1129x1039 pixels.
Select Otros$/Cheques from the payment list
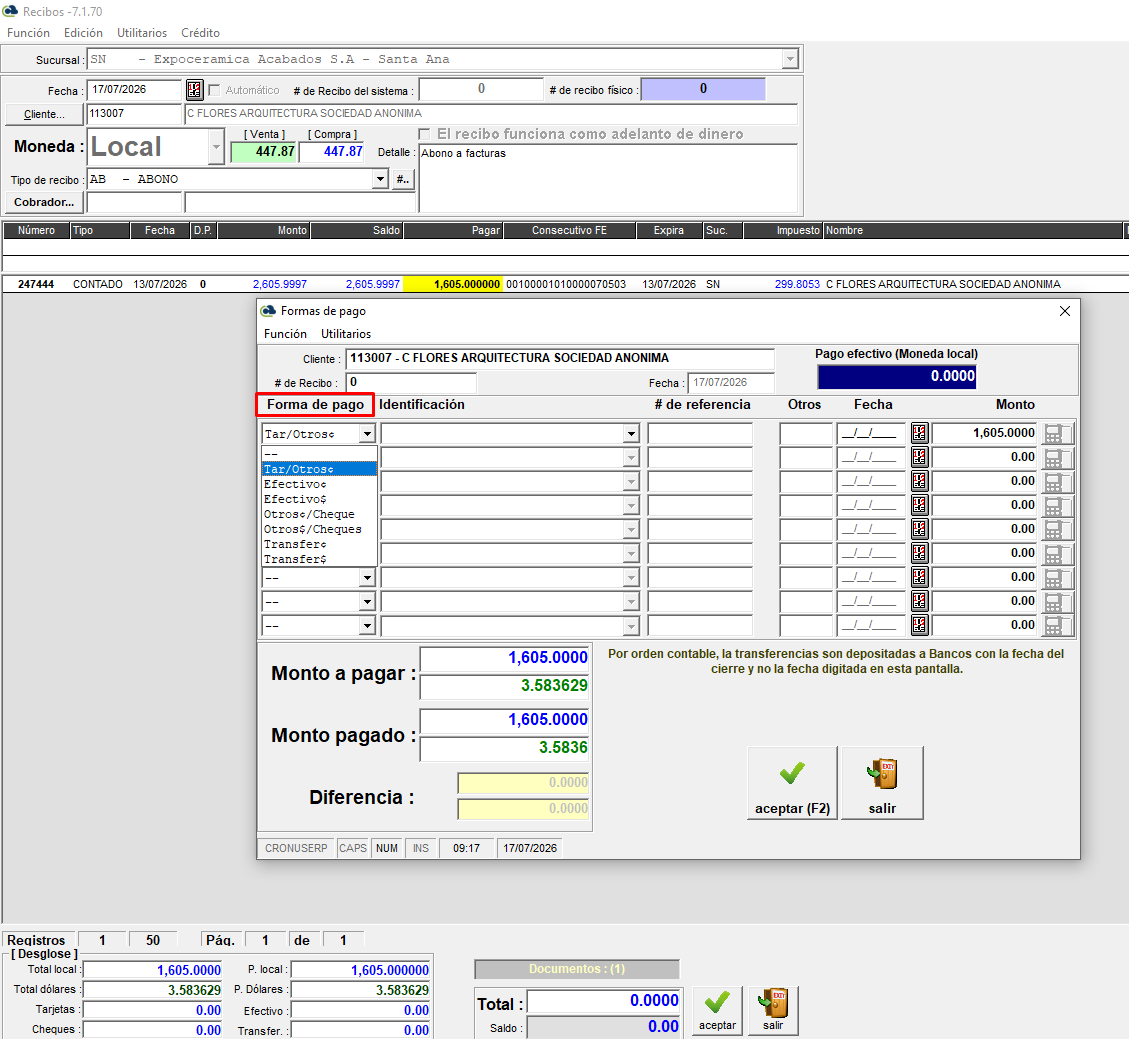[319, 529]
